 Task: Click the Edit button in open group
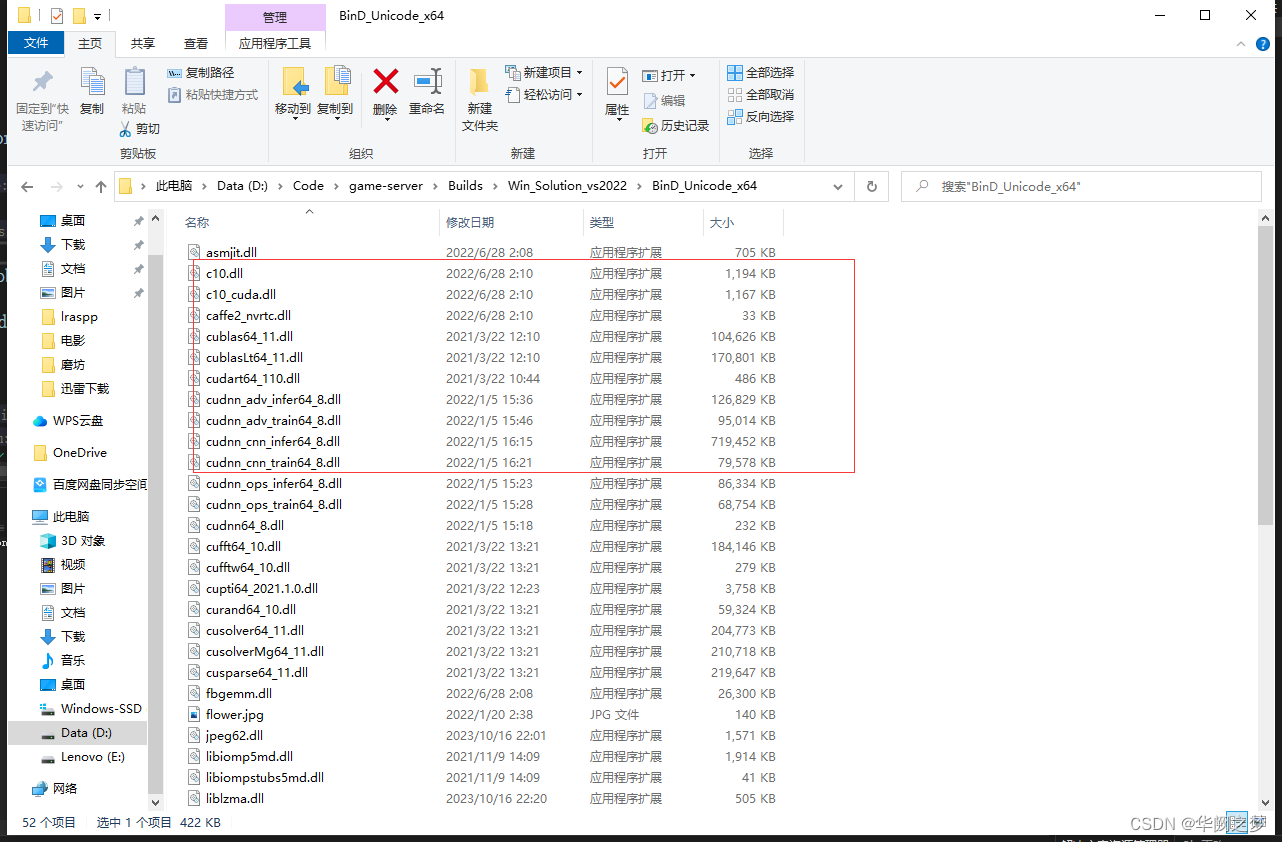pos(664,101)
